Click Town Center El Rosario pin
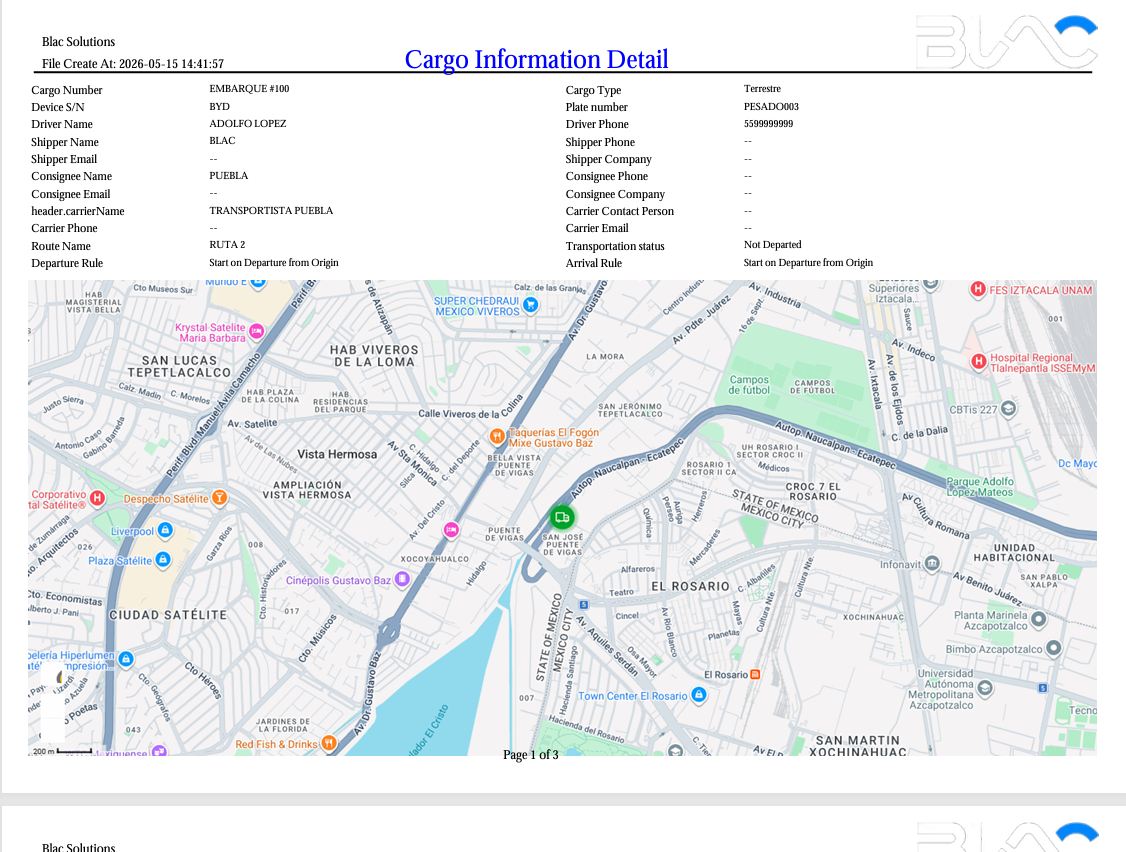 (x=699, y=695)
